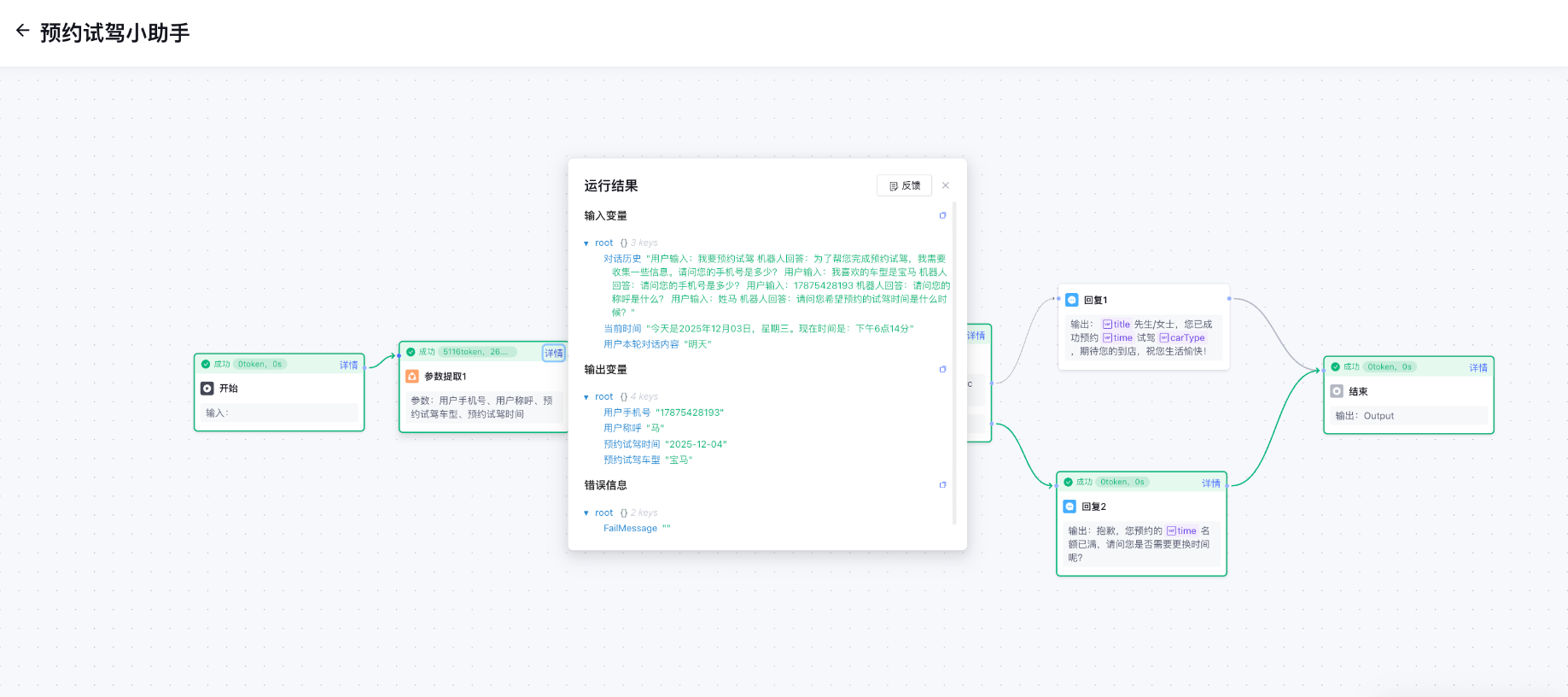This screenshot has width=1568, height=697.
Task: Collapse the root tree under 输入变量
Action: pos(586,243)
